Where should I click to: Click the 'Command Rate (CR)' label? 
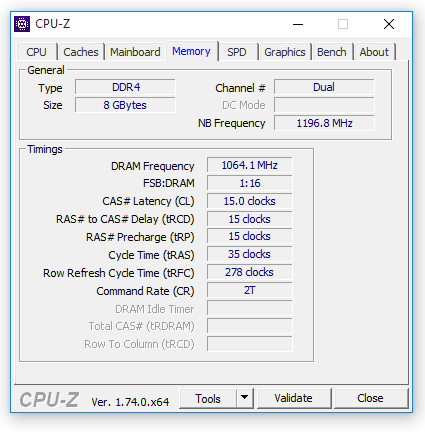[145, 291]
